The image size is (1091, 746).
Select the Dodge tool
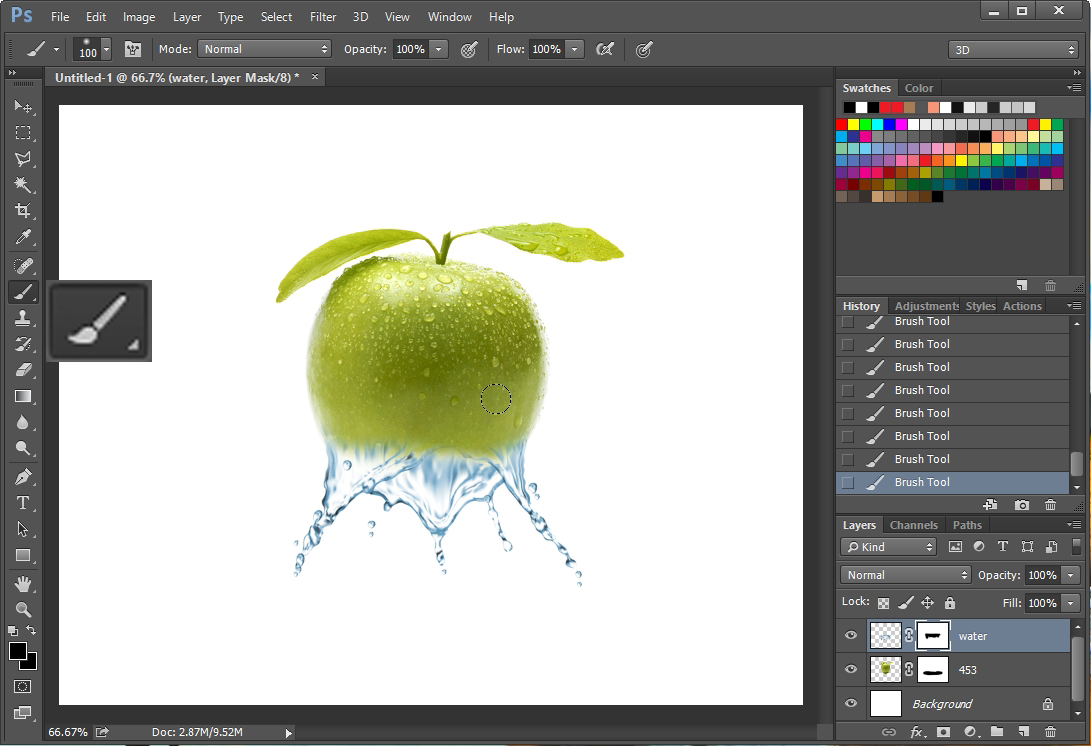pos(23,448)
